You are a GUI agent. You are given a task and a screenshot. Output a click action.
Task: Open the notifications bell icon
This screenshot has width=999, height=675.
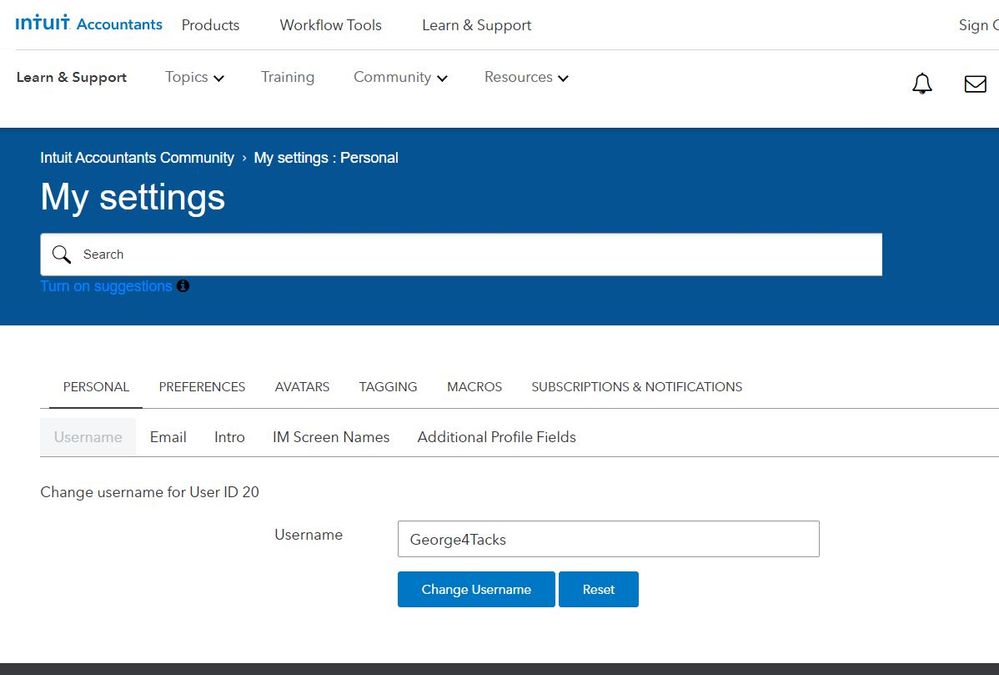pos(922,84)
